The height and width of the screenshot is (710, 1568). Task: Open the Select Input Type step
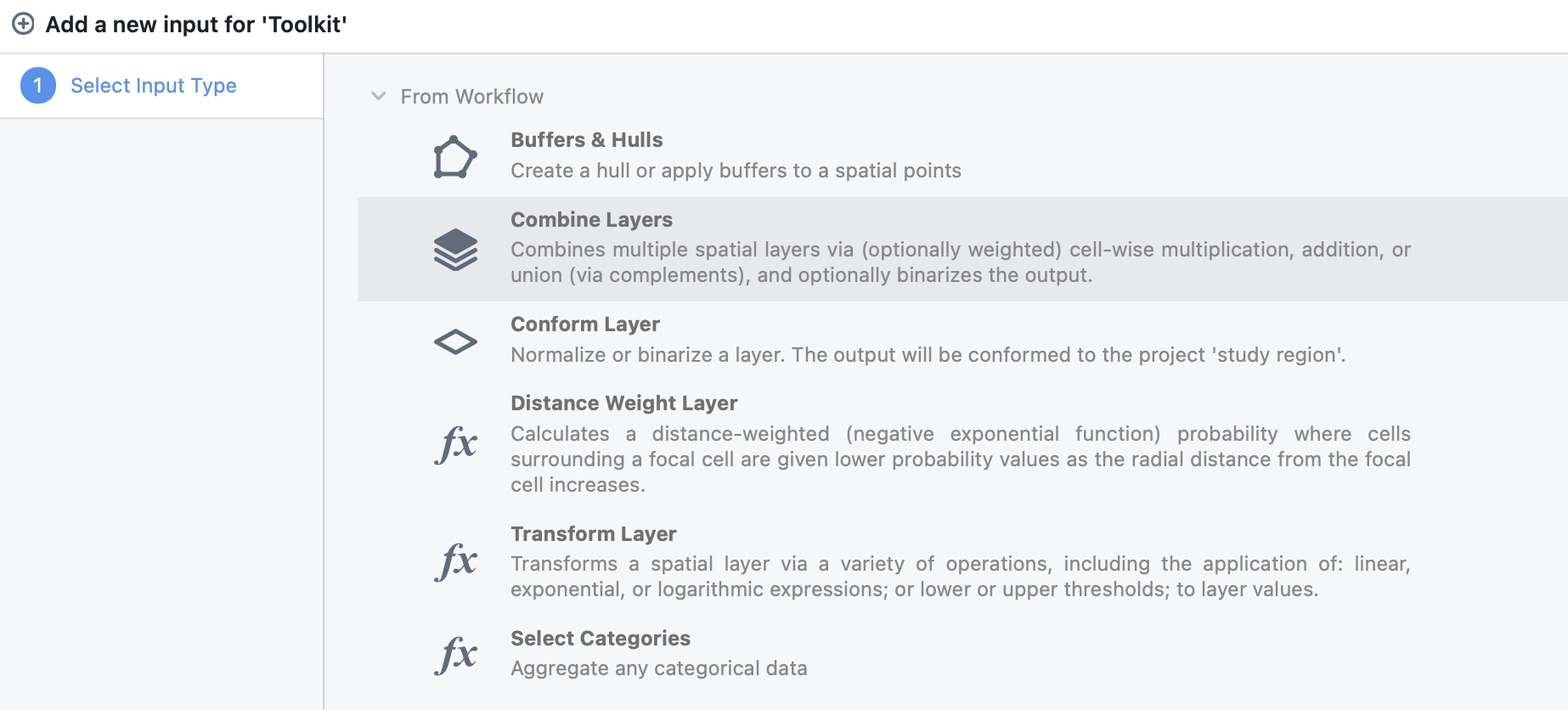(153, 86)
